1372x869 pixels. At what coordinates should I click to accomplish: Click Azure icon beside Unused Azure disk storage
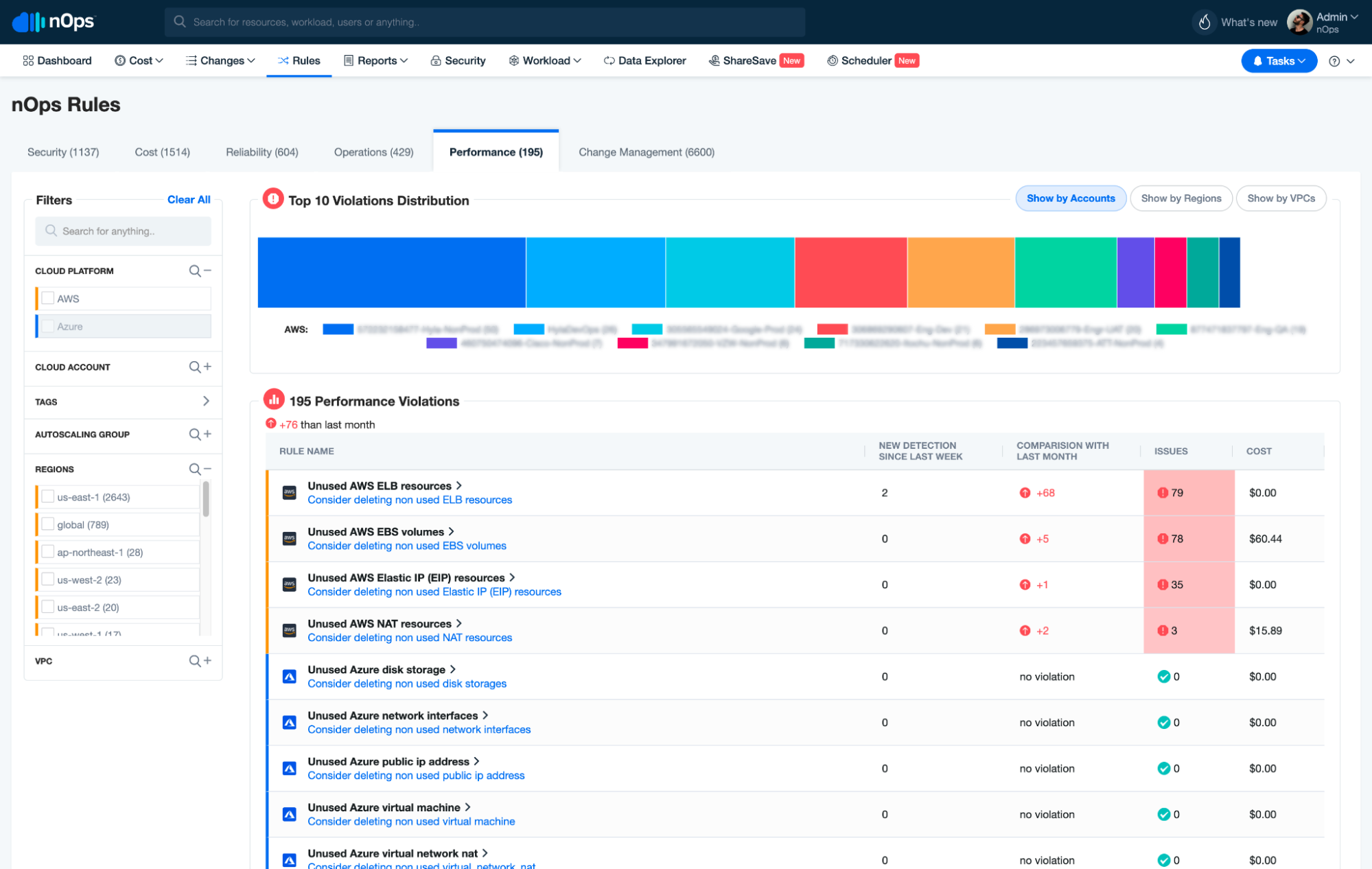click(290, 677)
